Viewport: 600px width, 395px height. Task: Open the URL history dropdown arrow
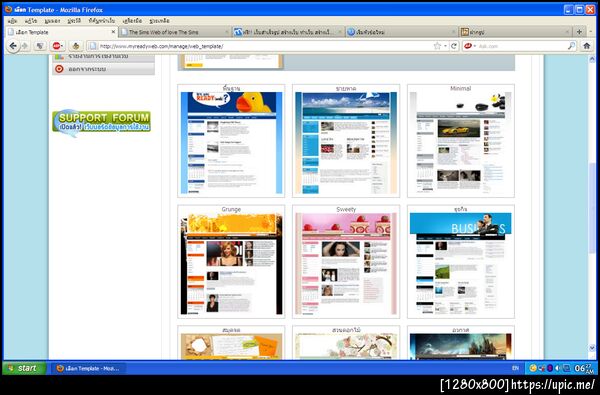tap(445, 46)
